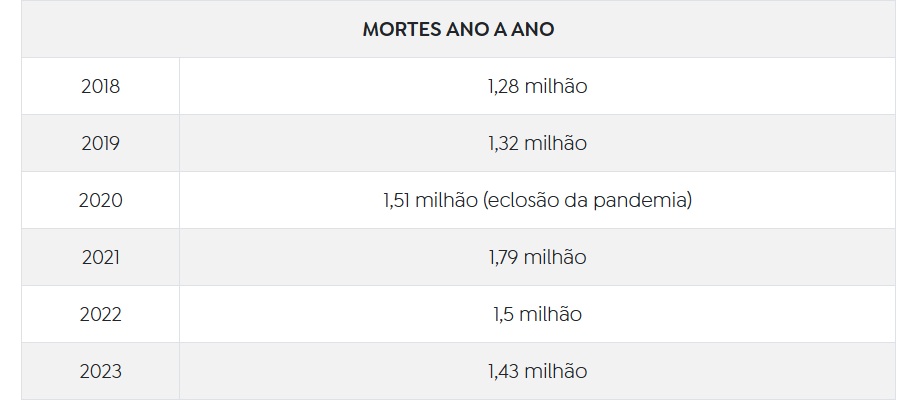This screenshot has height=401, width=914.
Task: Click milhão text in the 2023 row
Action: 556,372
